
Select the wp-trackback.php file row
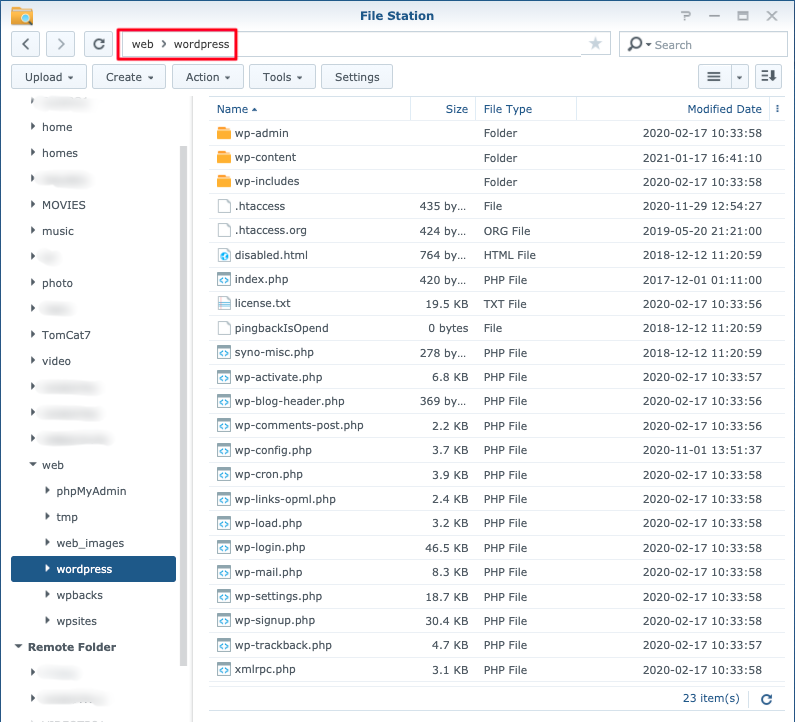pyautogui.click(x=497, y=645)
